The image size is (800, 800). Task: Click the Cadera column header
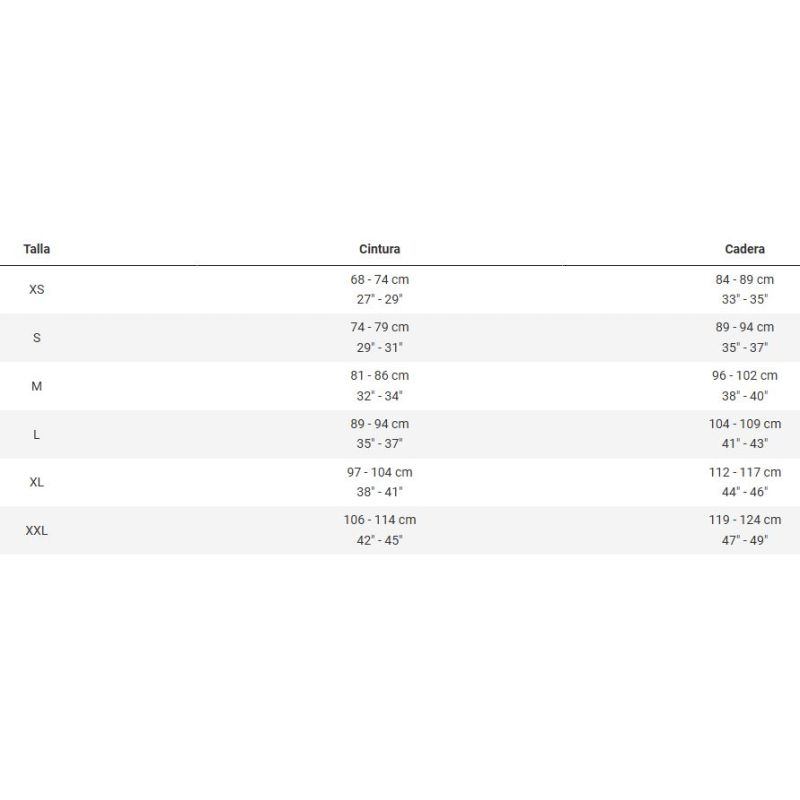[x=744, y=249]
